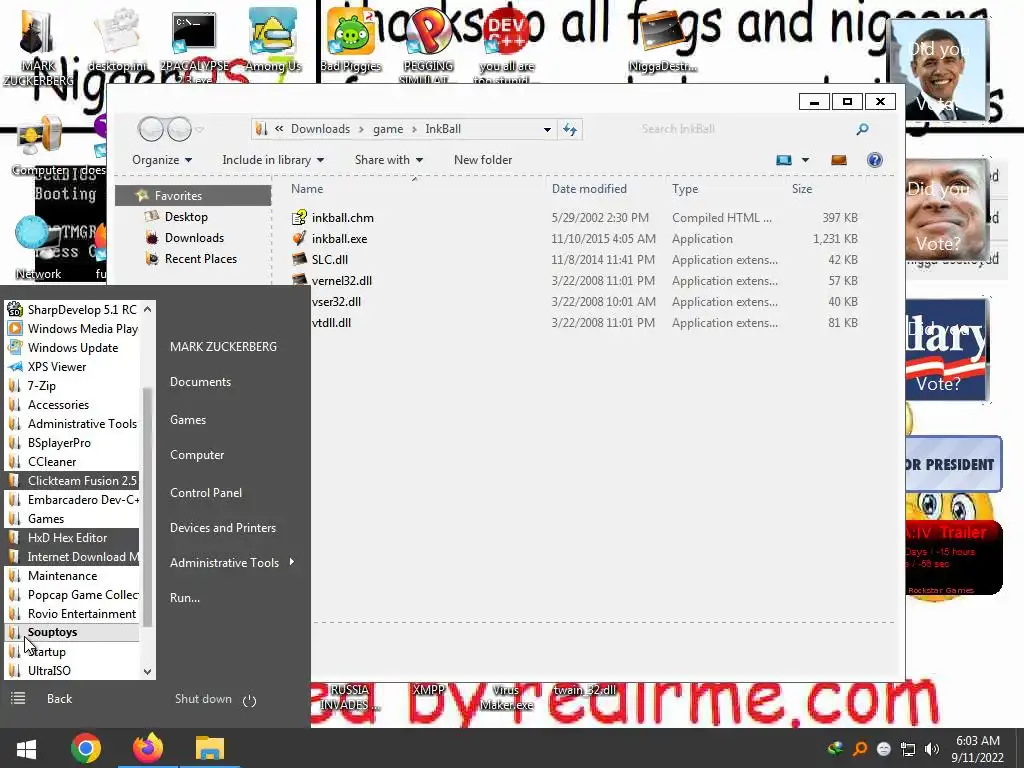This screenshot has width=1024, height=768.
Task: Open Devices and Printers from Start menu
Action: coord(223,528)
